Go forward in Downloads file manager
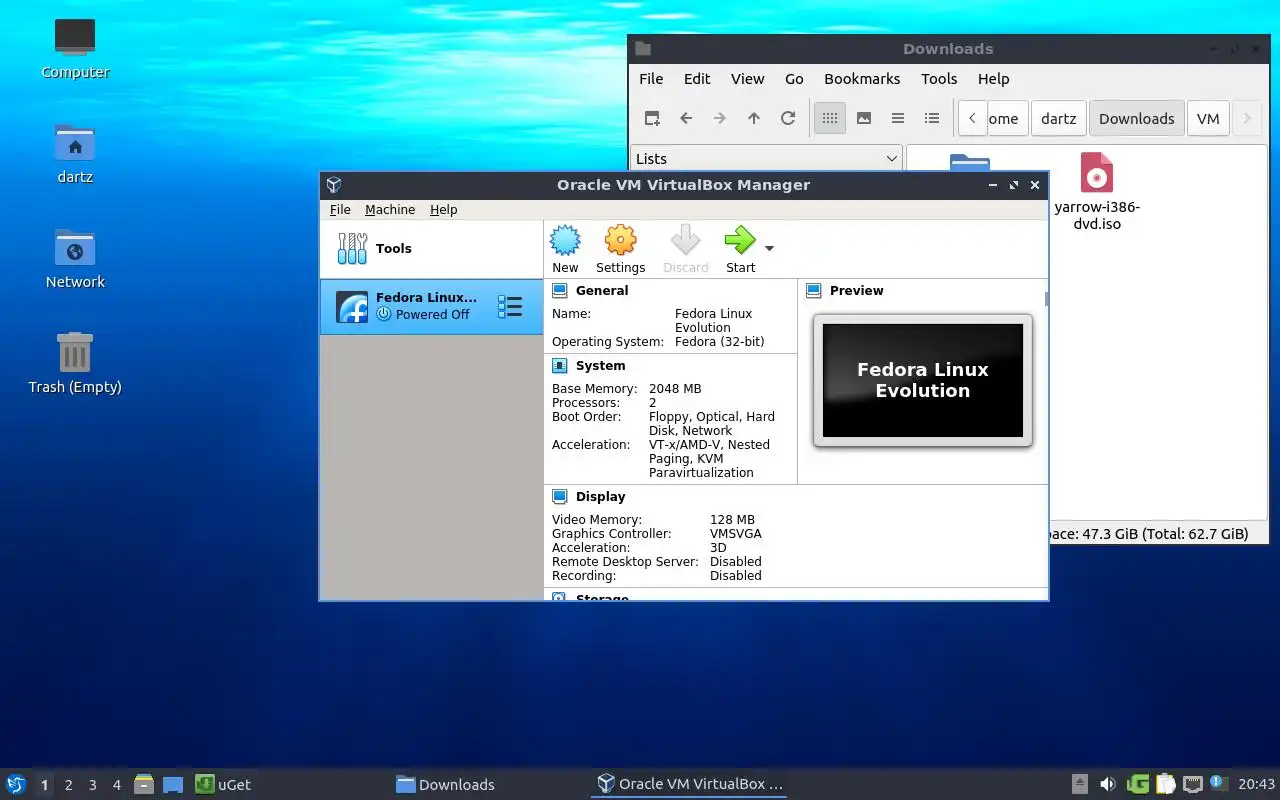This screenshot has width=1280, height=800. tap(720, 118)
